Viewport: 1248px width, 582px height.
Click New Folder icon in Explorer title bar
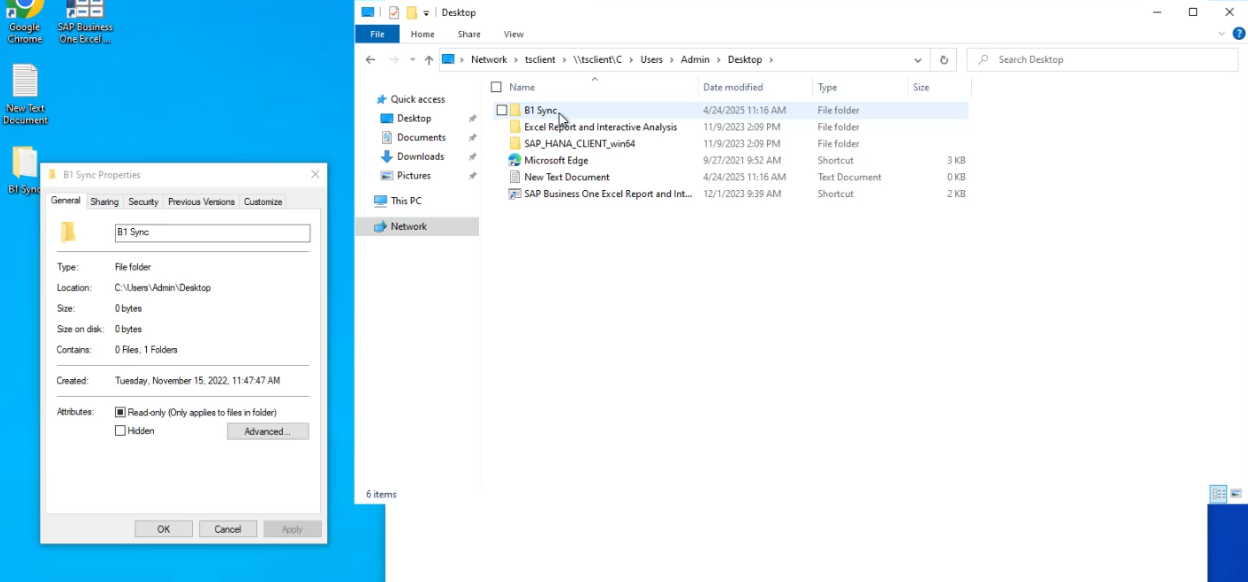[x=411, y=12]
